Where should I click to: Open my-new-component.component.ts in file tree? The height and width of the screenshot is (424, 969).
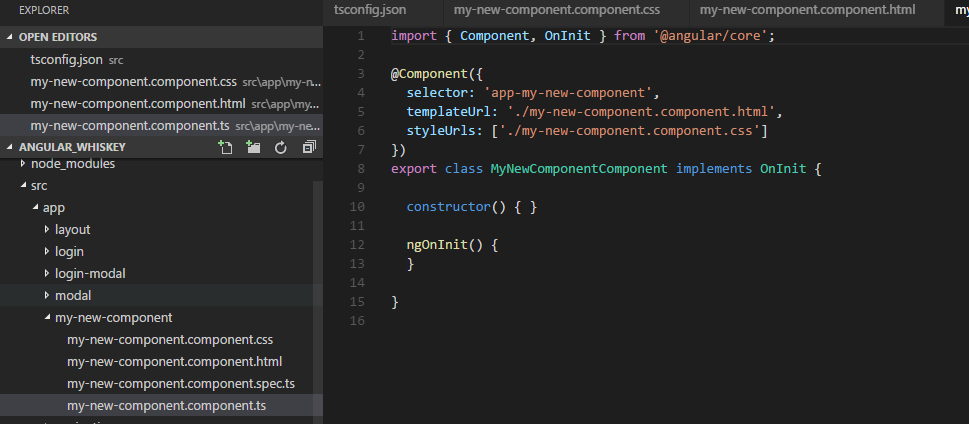click(x=166, y=406)
